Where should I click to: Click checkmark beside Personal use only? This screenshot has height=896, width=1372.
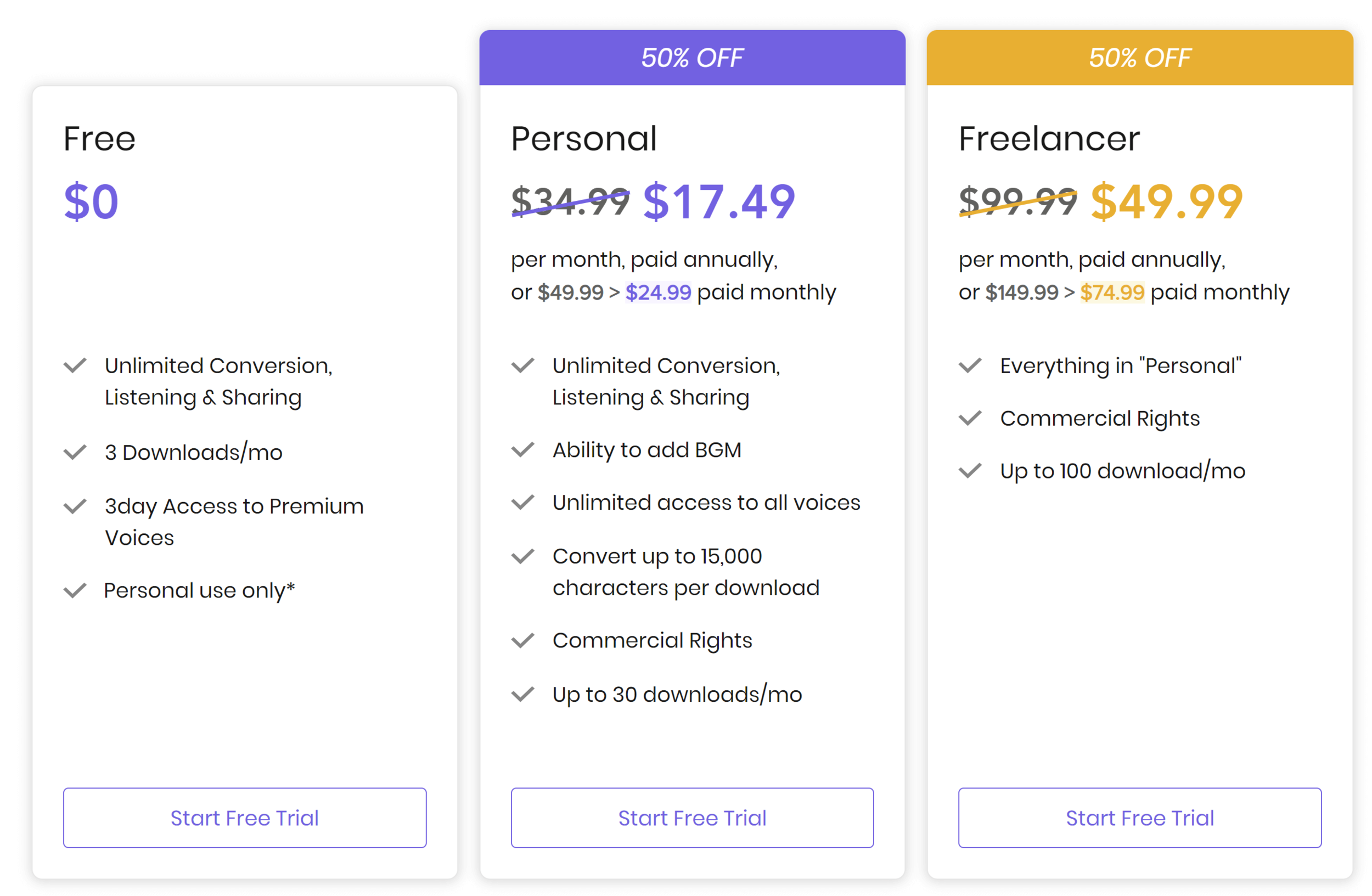pos(75,590)
